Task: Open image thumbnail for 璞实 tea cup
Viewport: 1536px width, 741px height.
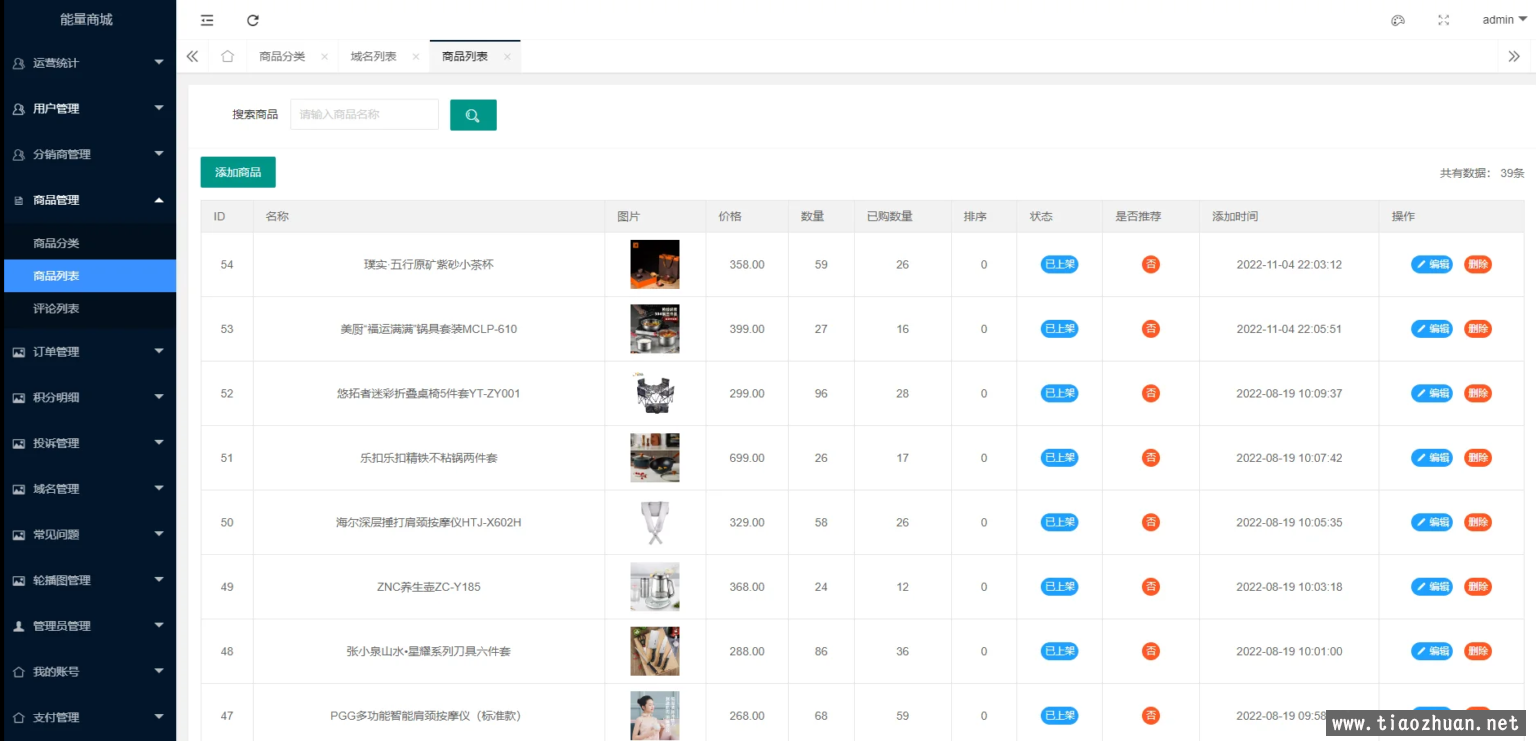Action: (655, 265)
